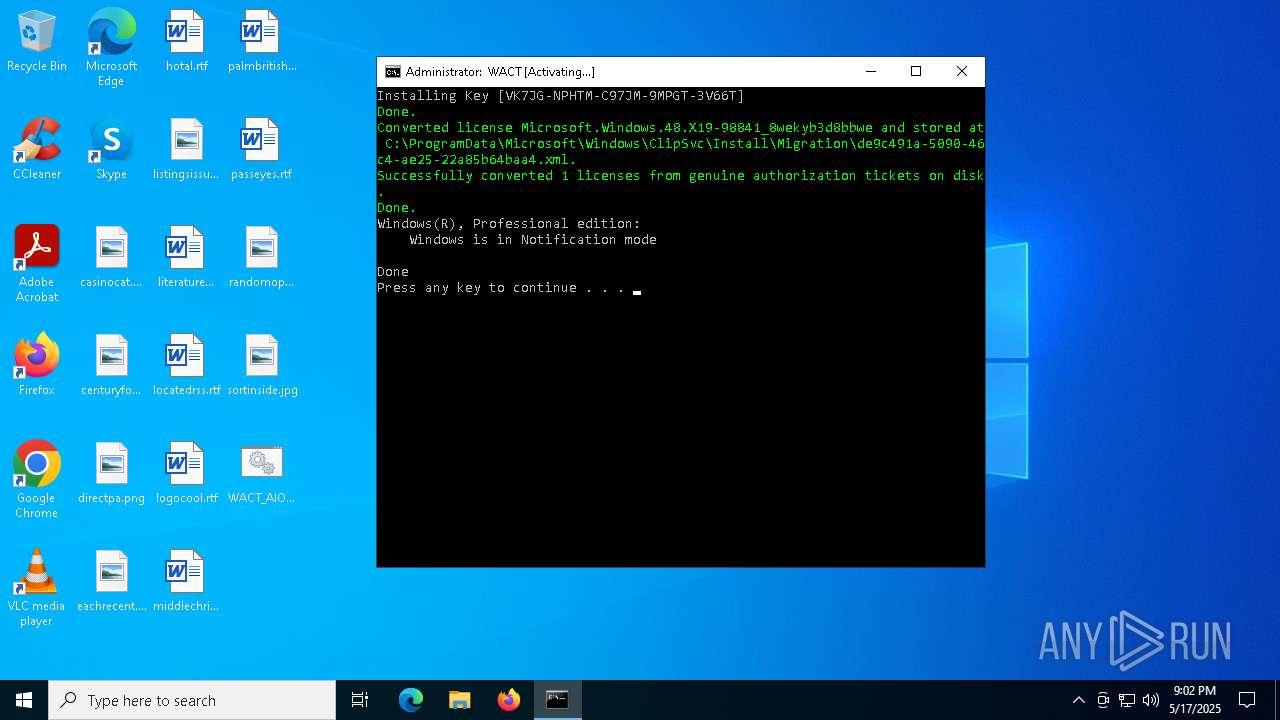Select the middlechri document icon
Screen dimensions: 1280x720
click(186, 581)
